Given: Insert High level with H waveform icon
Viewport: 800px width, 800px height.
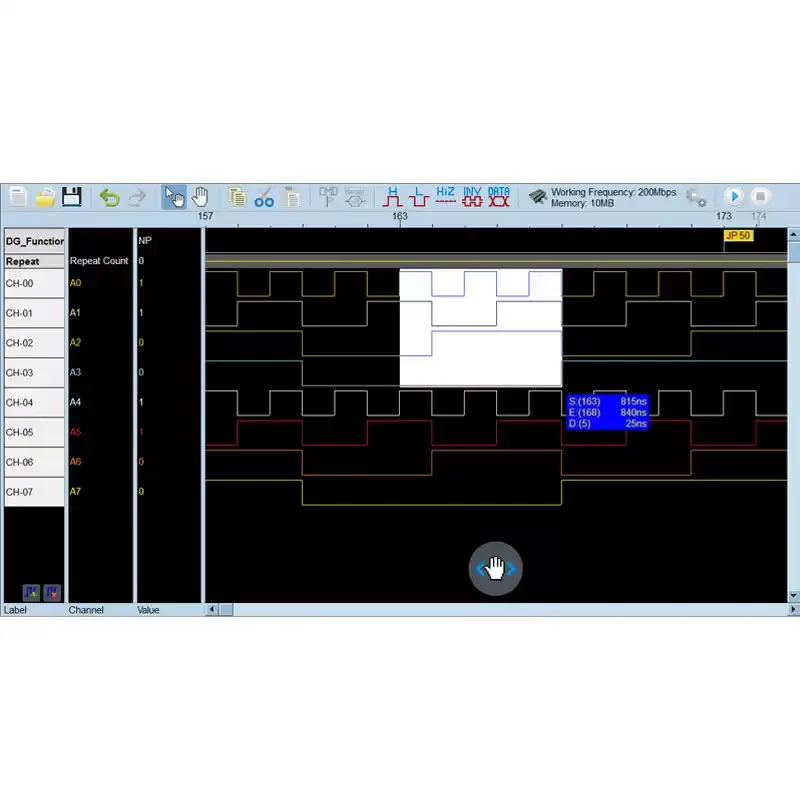Looking at the screenshot, I should click(393, 196).
